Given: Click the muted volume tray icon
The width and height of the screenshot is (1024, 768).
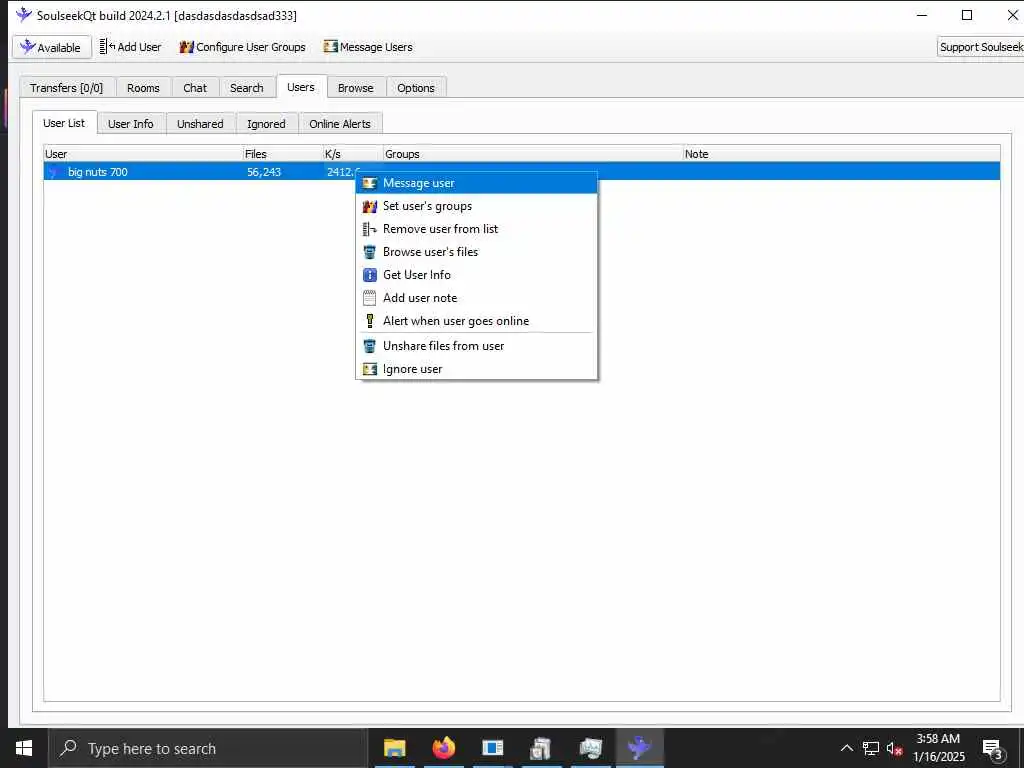Looking at the screenshot, I should pos(895,749).
